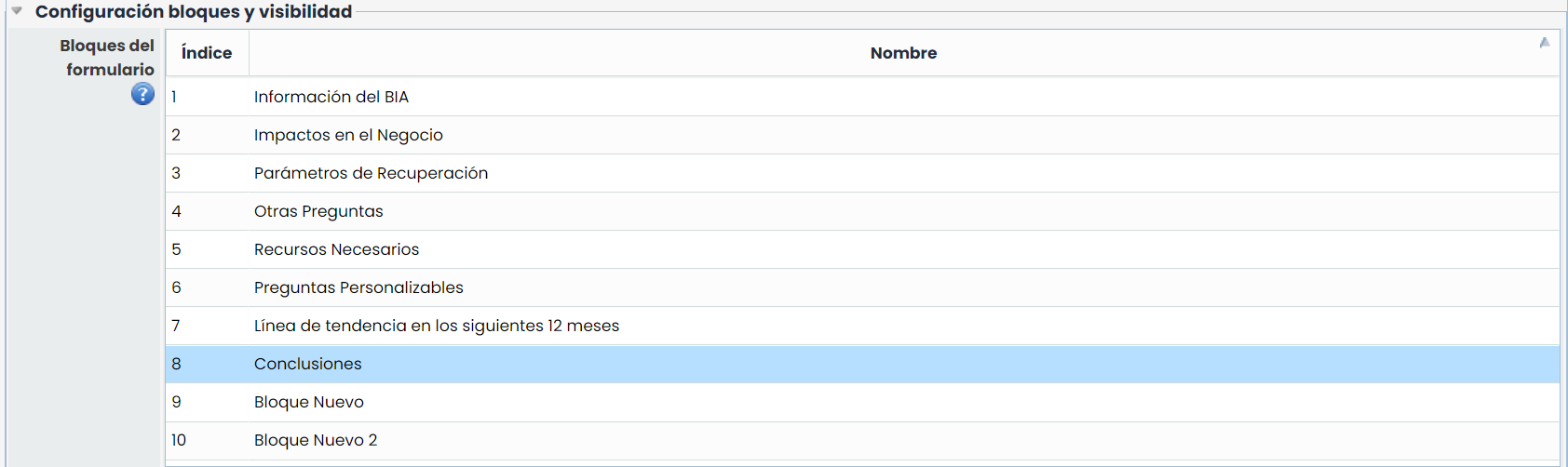Click index cell number 1

[x=174, y=97]
